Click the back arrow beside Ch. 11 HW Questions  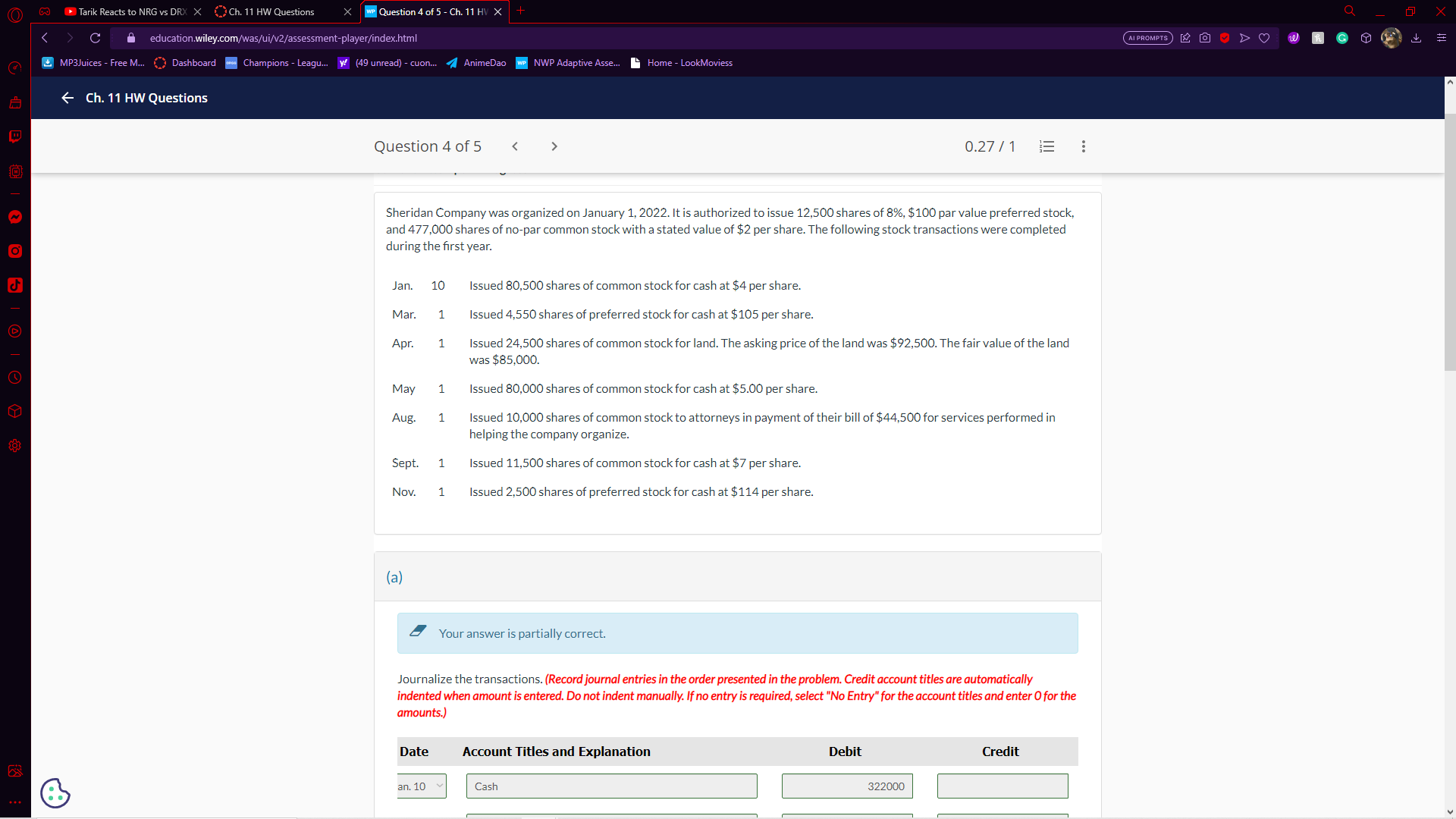point(67,98)
